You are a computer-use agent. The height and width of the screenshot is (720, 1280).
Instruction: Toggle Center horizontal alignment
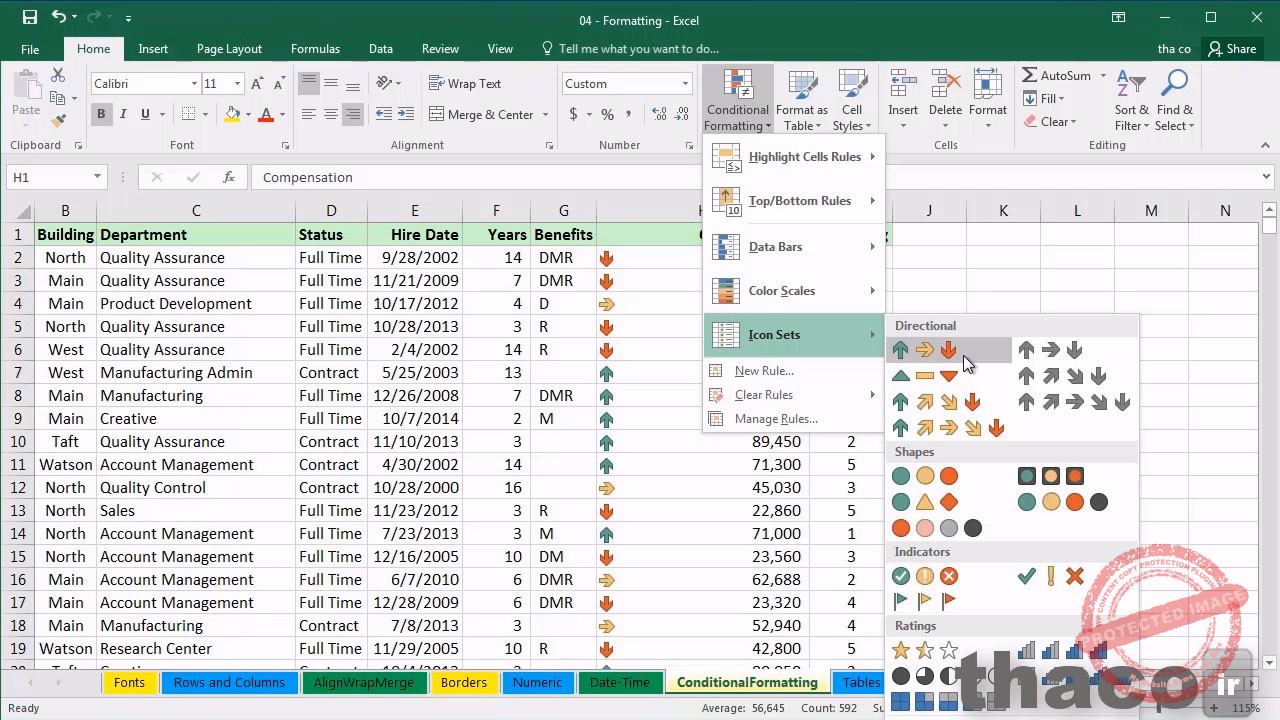click(x=330, y=115)
